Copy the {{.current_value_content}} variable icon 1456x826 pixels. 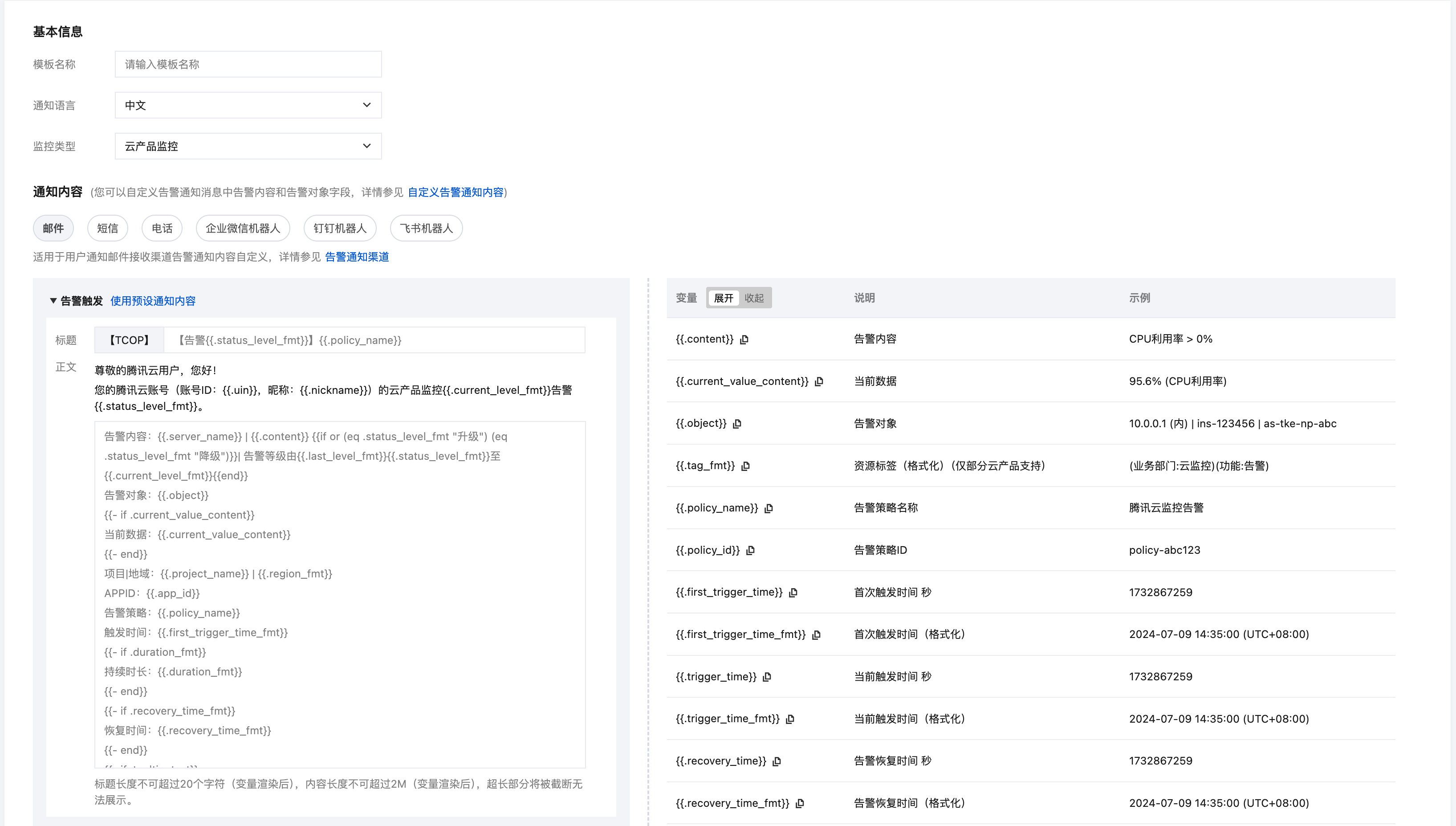(x=819, y=382)
